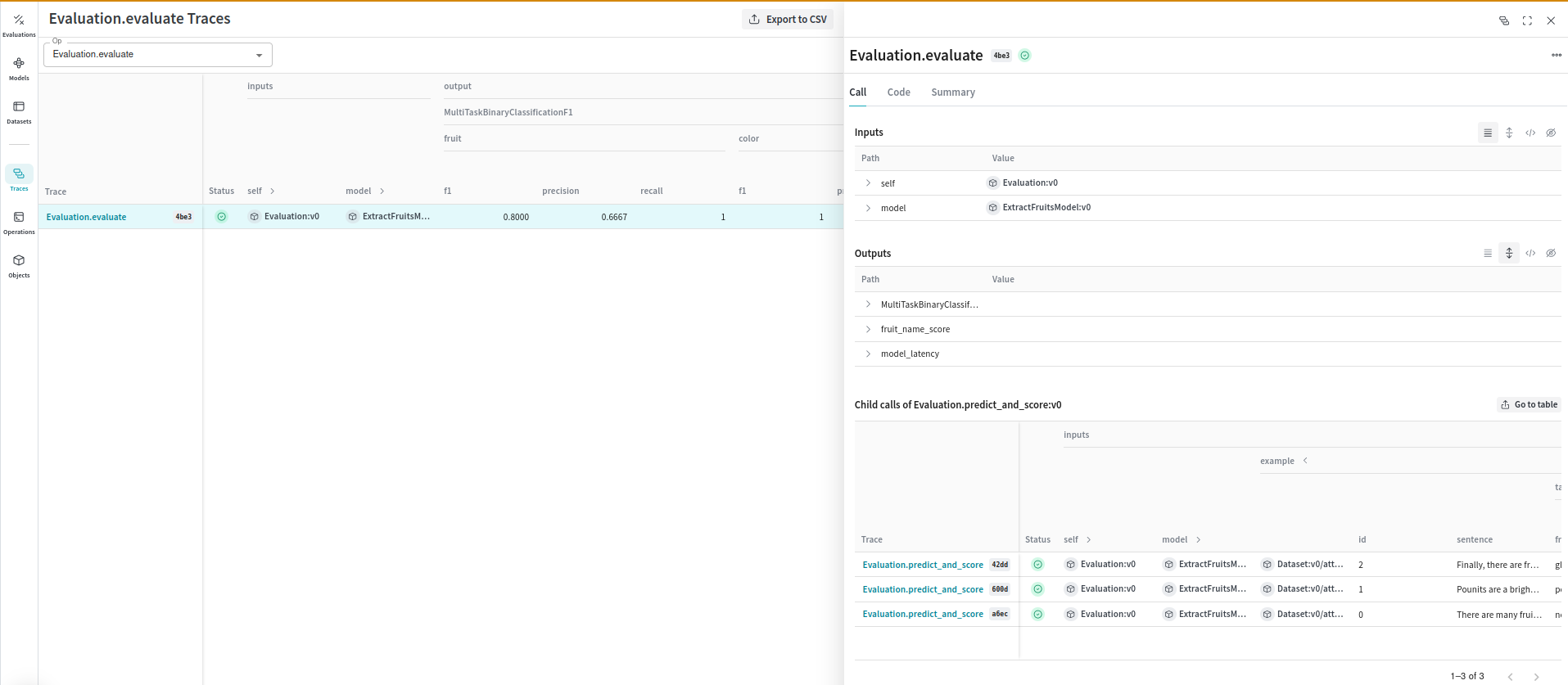Open the Evaluation.predict_and_score 42dd child call
The height and width of the screenshot is (685, 1568).
pyautogui.click(x=923, y=565)
